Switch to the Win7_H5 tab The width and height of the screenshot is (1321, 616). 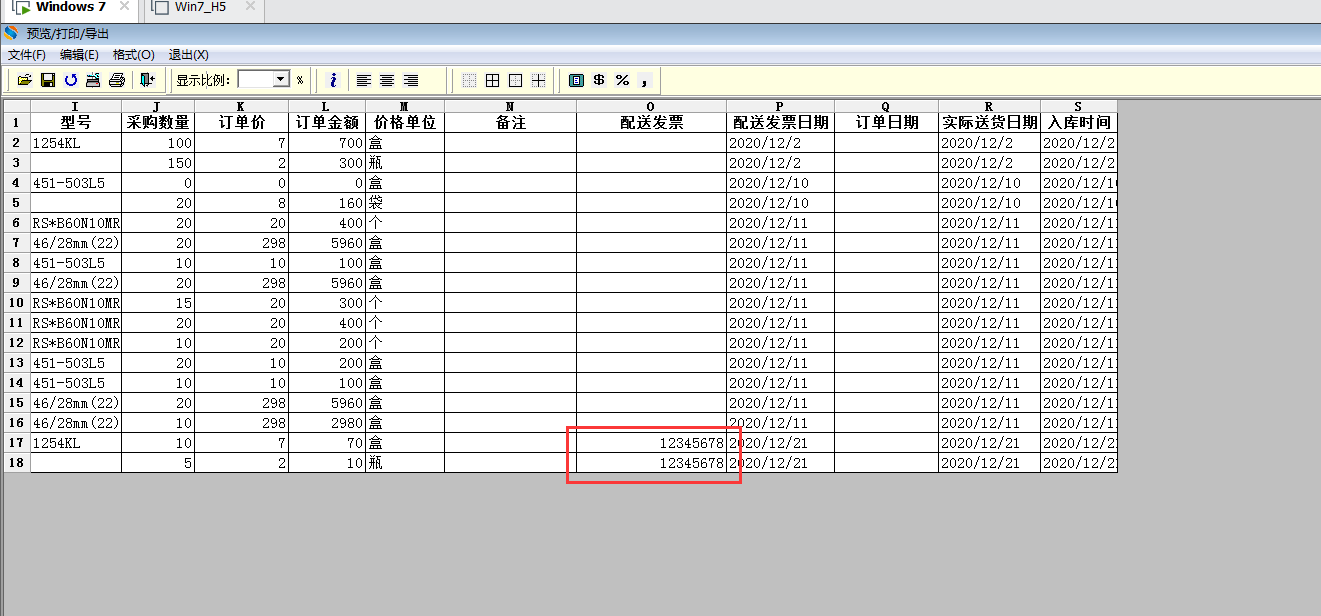[x=200, y=7]
